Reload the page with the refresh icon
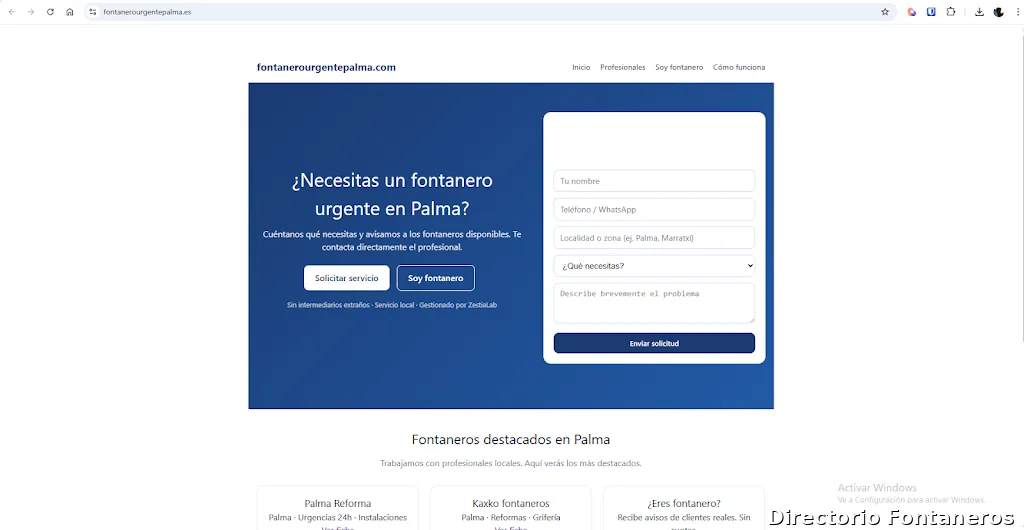The width and height of the screenshot is (1024, 530). tap(50, 12)
